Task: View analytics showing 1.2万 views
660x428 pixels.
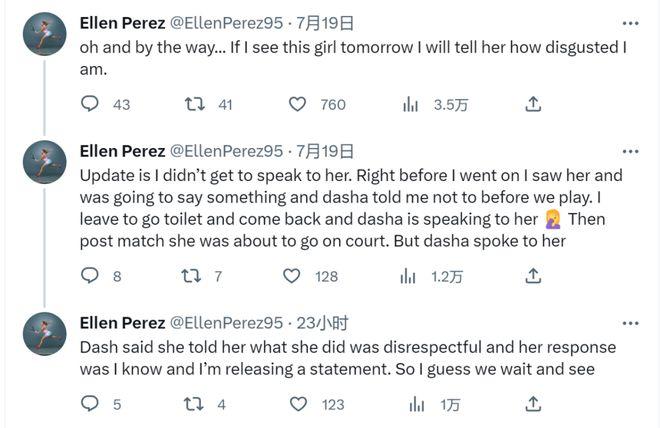Action: (407, 276)
